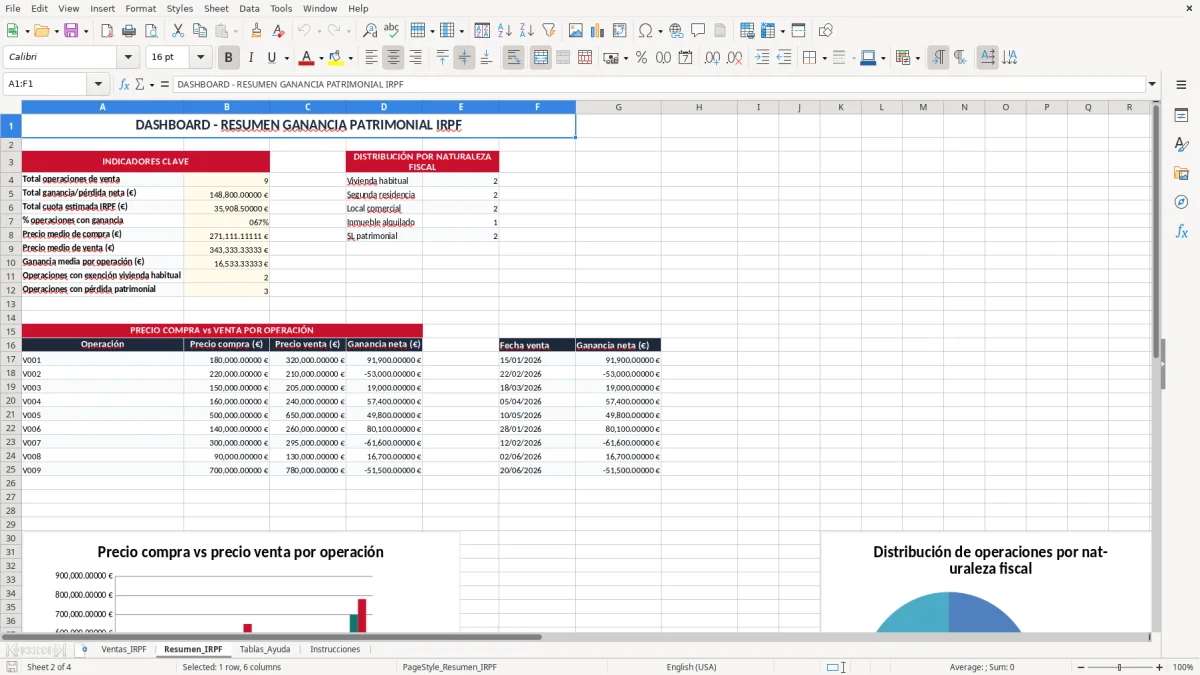
Task: Toggle Align Right
Action: pyautogui.click(x=415, y=58)
